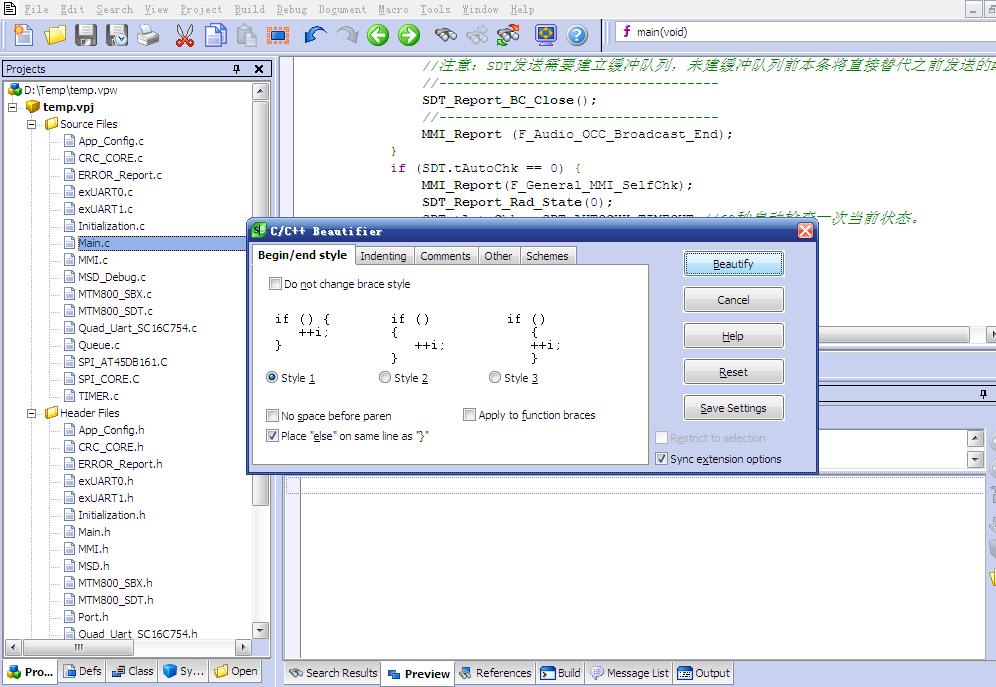
Task: Click the Find binoculars icon
Action: coord(446,35)
